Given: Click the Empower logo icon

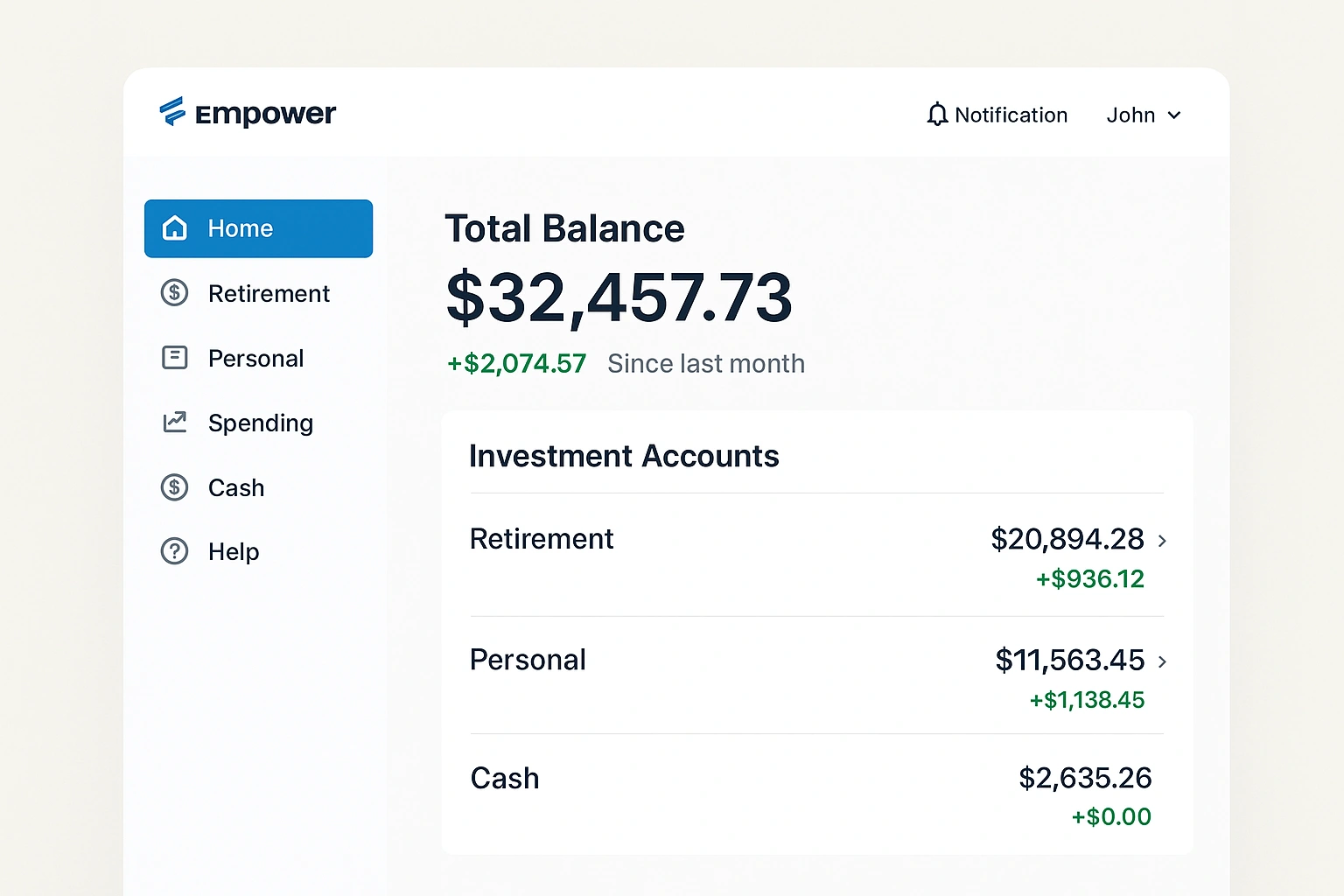Looking at the screenshot, I should tap(174, 113).
